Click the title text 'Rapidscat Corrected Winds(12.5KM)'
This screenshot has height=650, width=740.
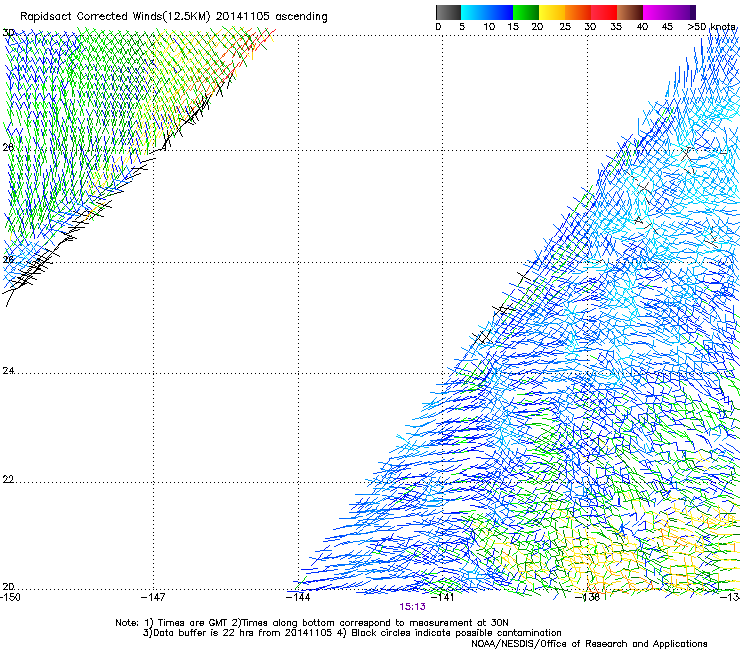tap(115, 17)
